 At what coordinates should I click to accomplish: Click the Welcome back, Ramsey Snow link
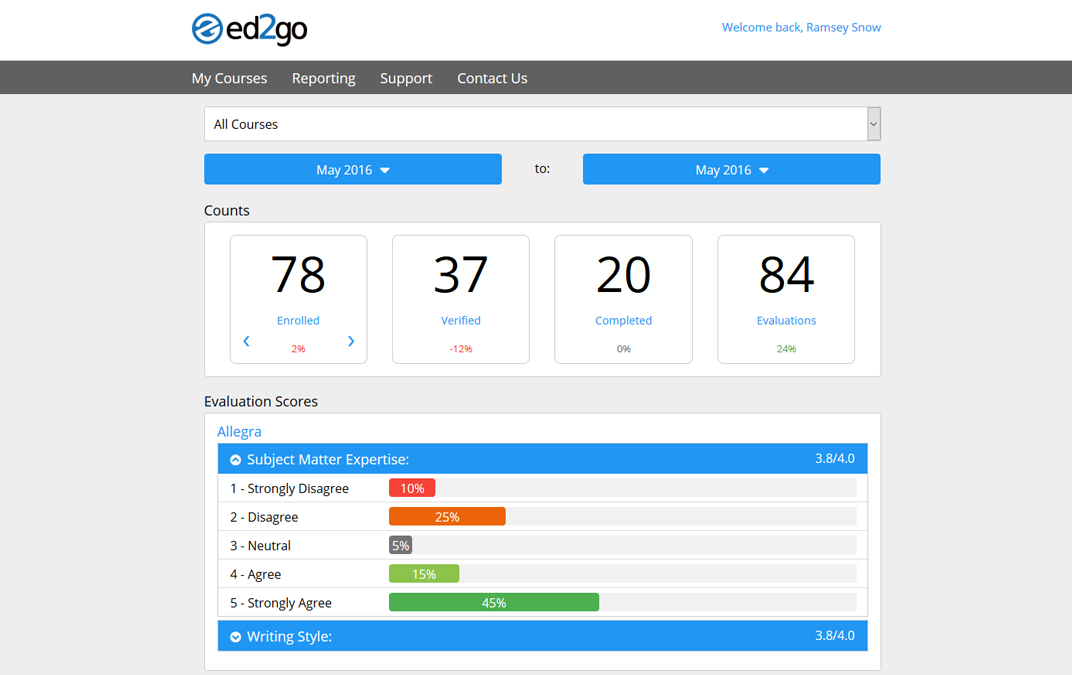point(801,28)
